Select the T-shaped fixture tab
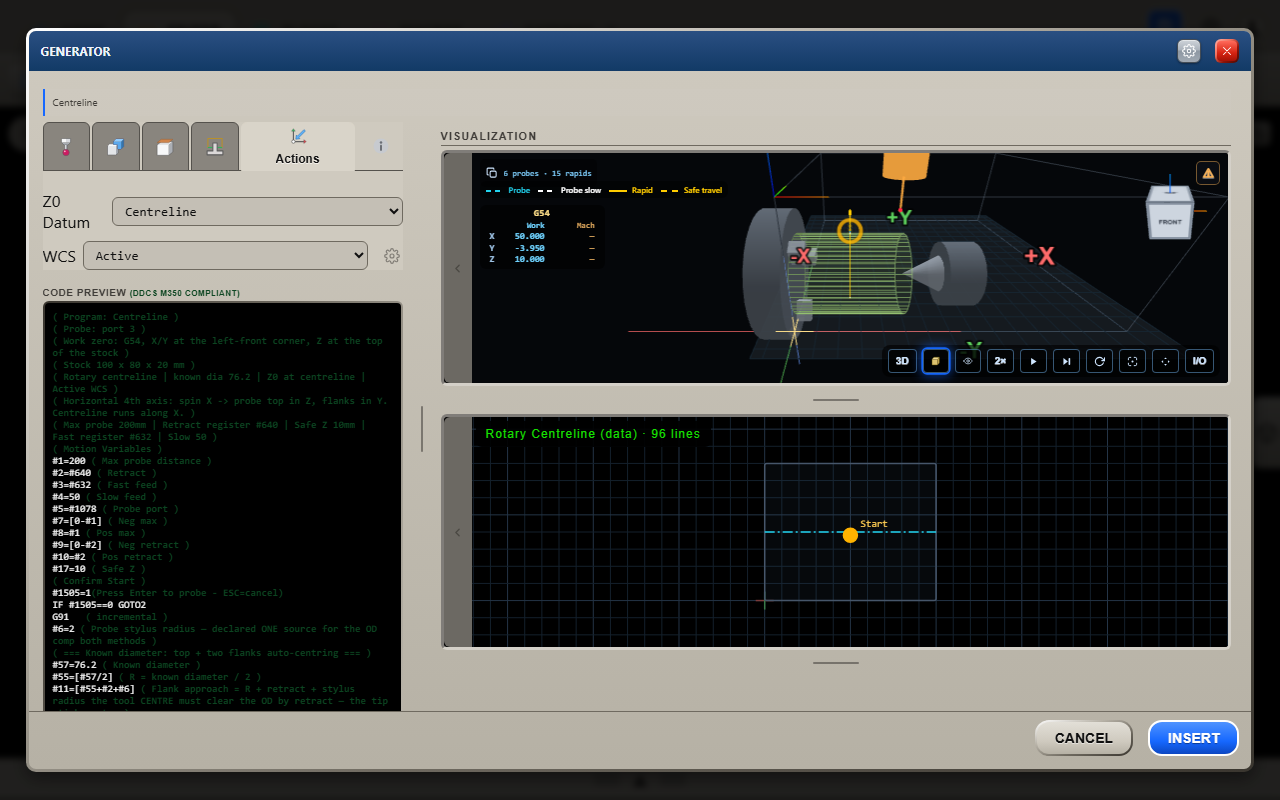The height and width of the screenshot is (800, 1280). click(x=215, y=146)
